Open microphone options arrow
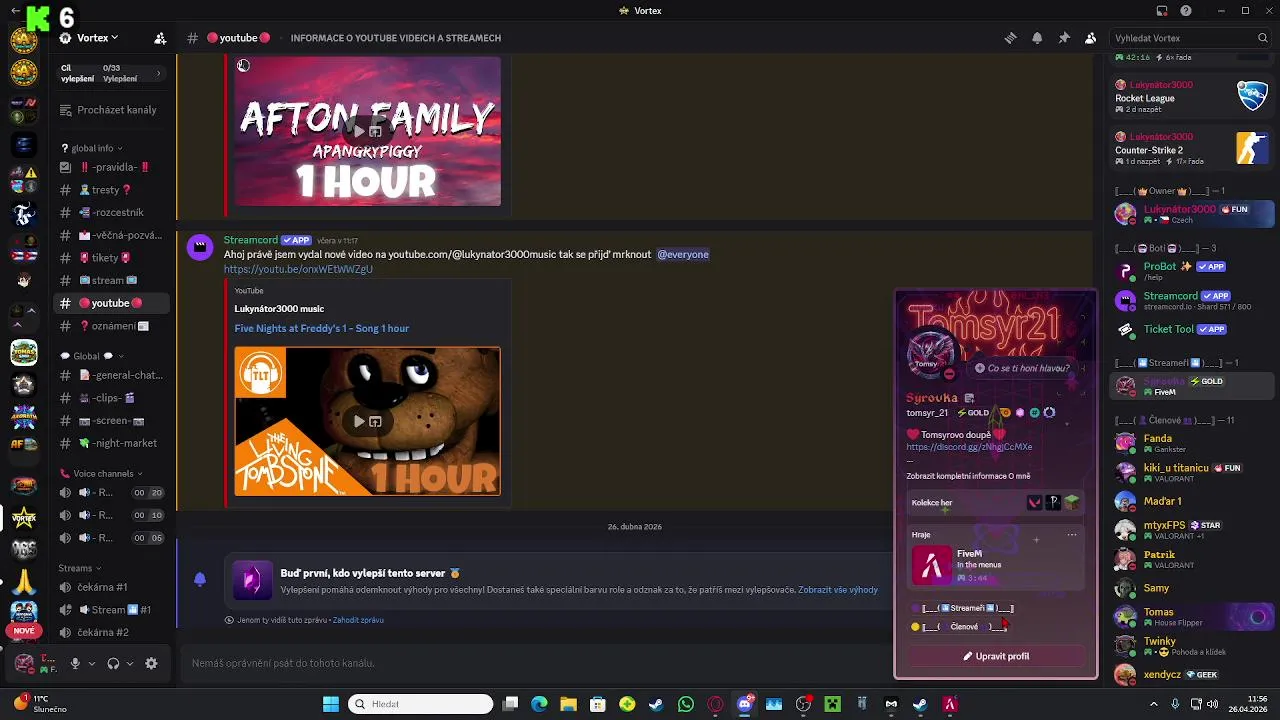The width and height of the screenshot is (1280, 720). 91,663
